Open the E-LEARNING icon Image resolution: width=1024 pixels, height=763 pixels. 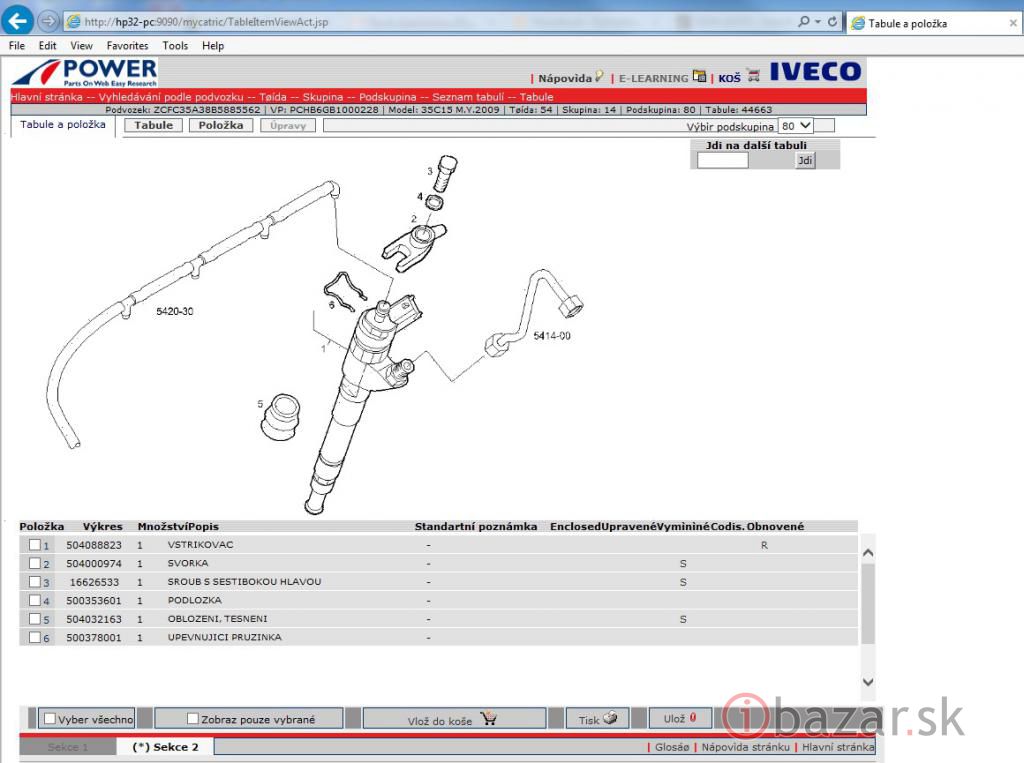click(x=699, y=76)
